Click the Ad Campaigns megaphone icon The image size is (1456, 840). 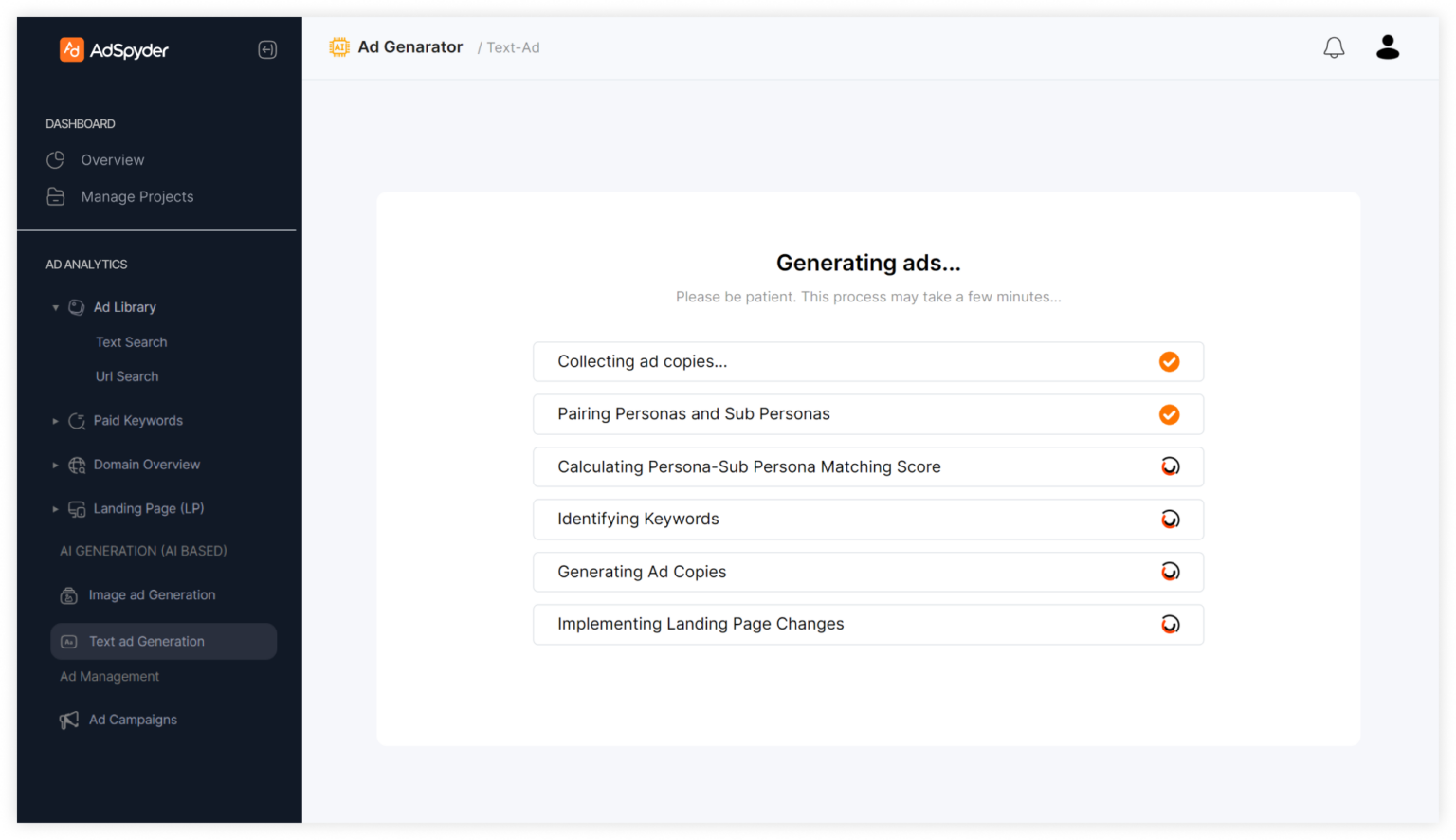tap(69, 720)
